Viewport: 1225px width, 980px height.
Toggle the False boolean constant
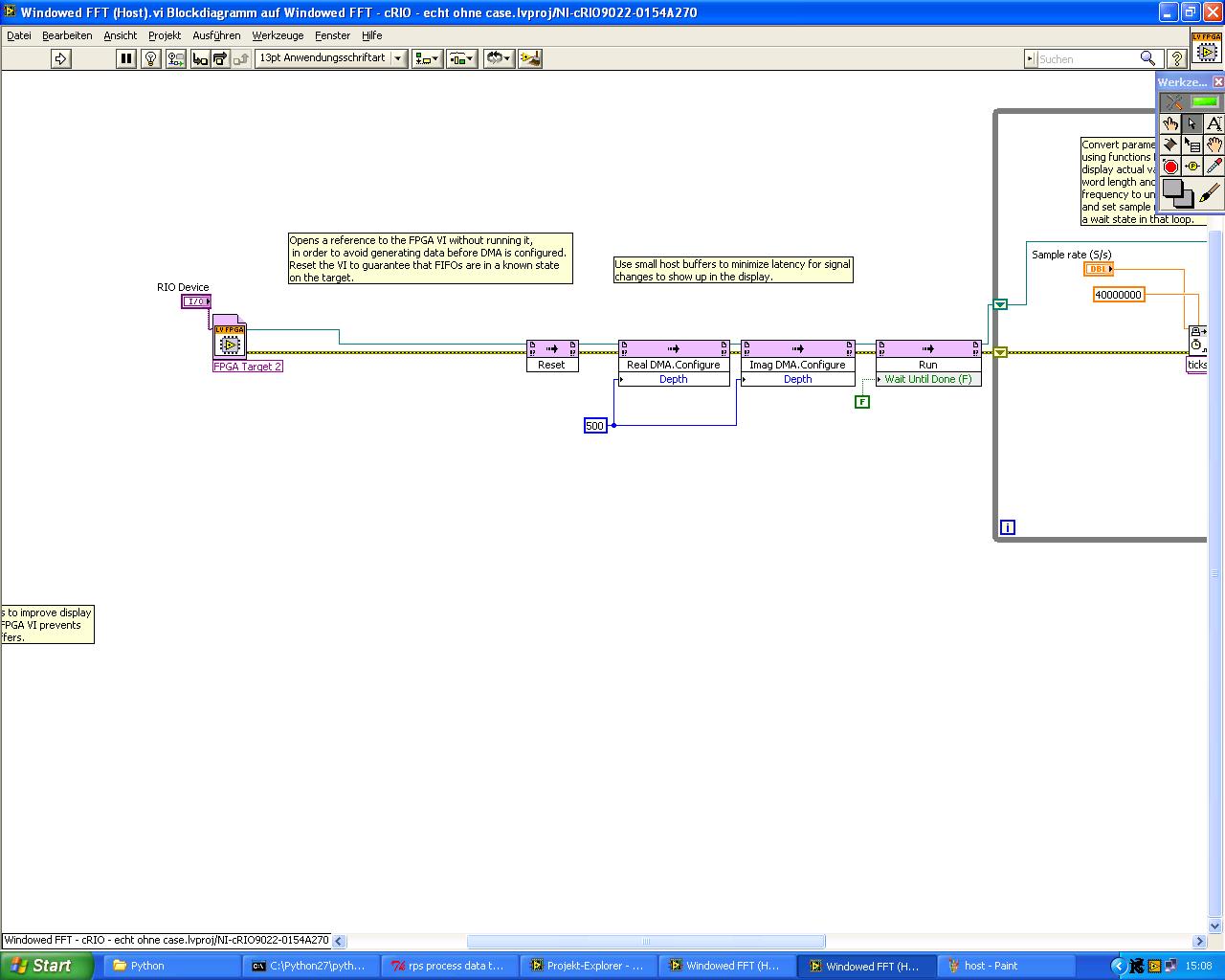point(862,402)
